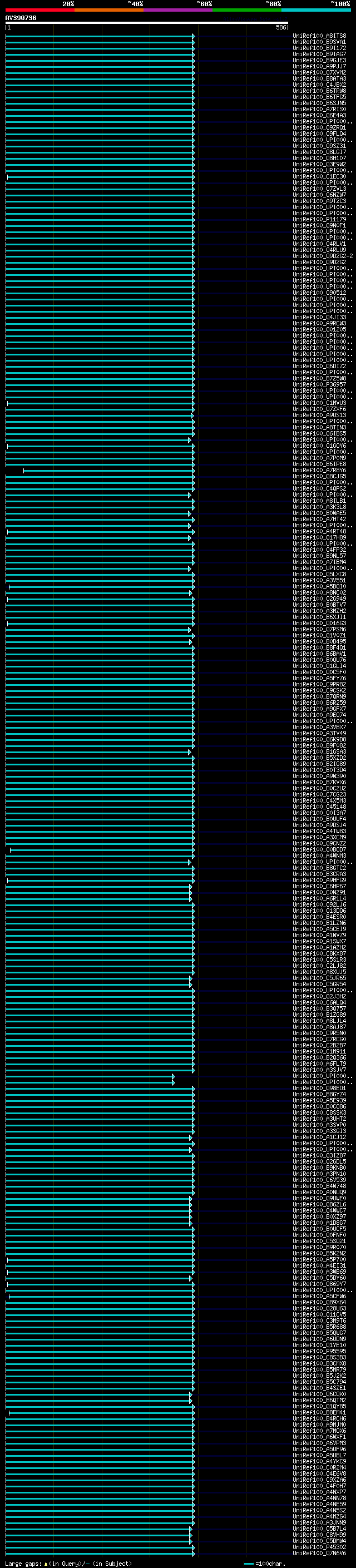Viewport: 356px width, 1568px height.
Task: Select the AV390736 query title
Action: pyautogui.click(x=21, y=18)
